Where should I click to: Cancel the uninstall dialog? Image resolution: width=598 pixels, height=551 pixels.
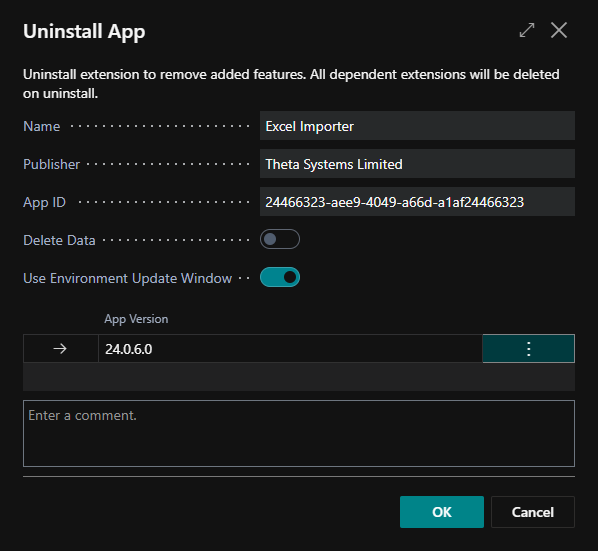coord(533,512)
